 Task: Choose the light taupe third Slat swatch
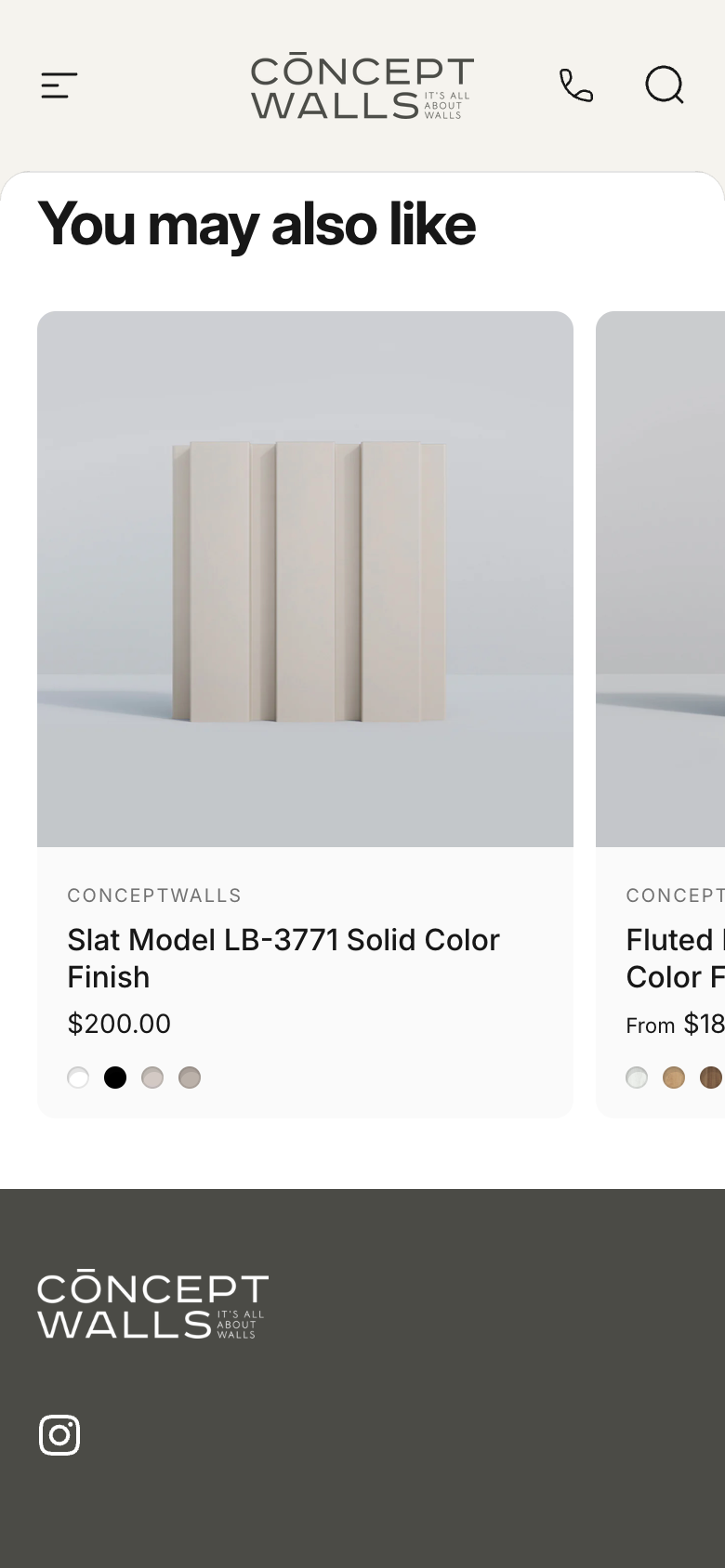152,1078
